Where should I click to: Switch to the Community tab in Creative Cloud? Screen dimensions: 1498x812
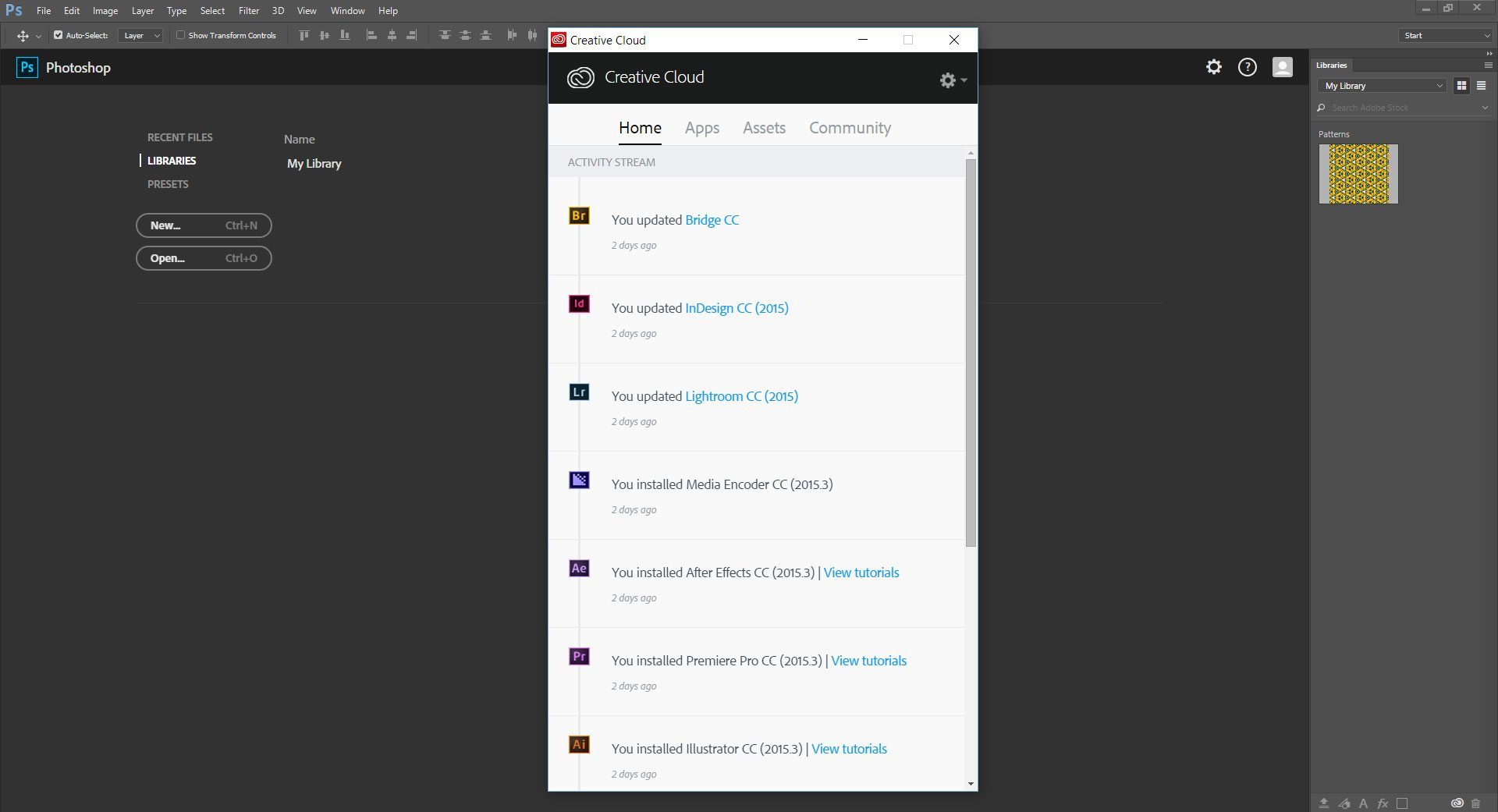click(850, 128)
